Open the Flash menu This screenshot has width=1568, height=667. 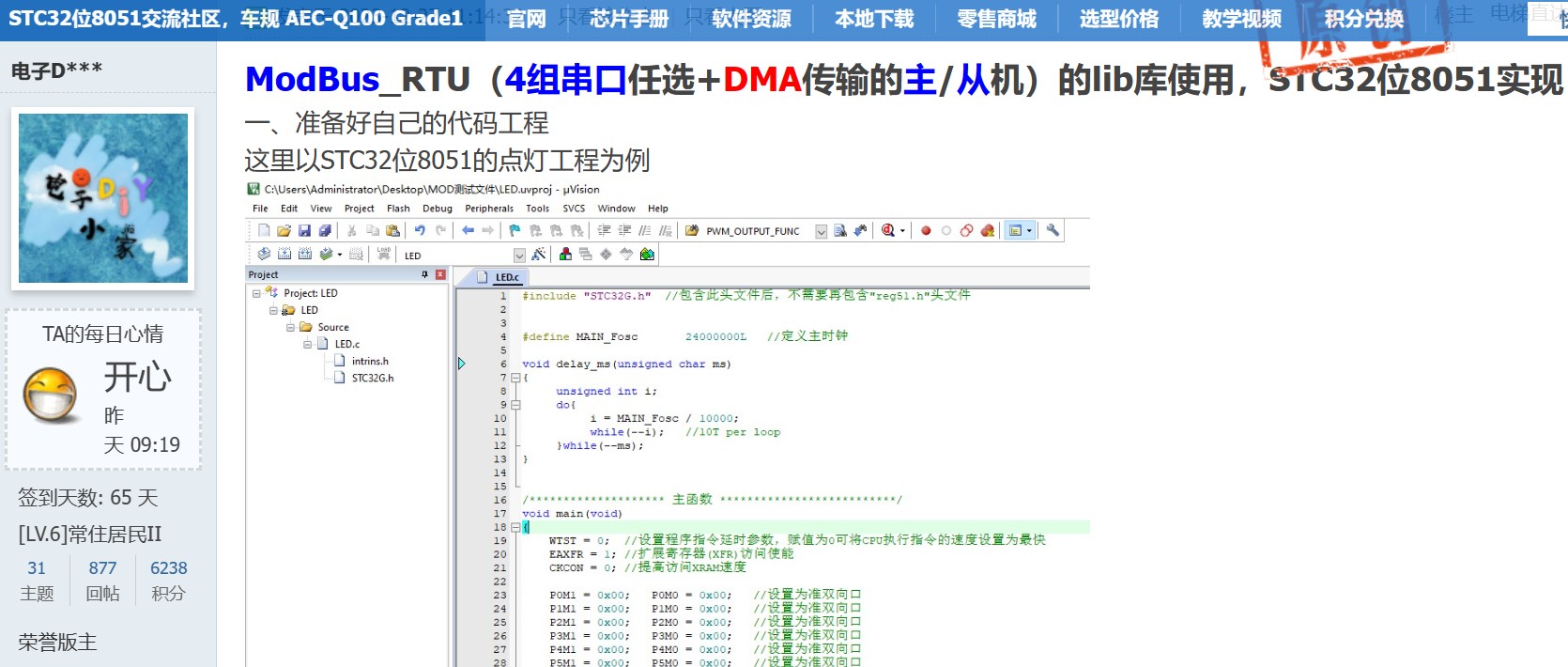click(398, 209)
